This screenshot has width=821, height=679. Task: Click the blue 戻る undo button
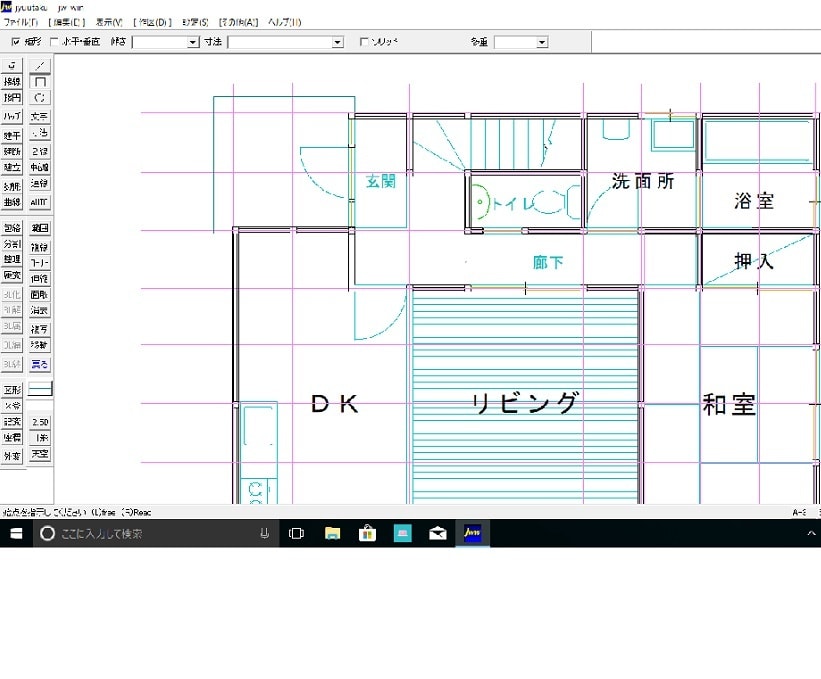pos(40,364)
